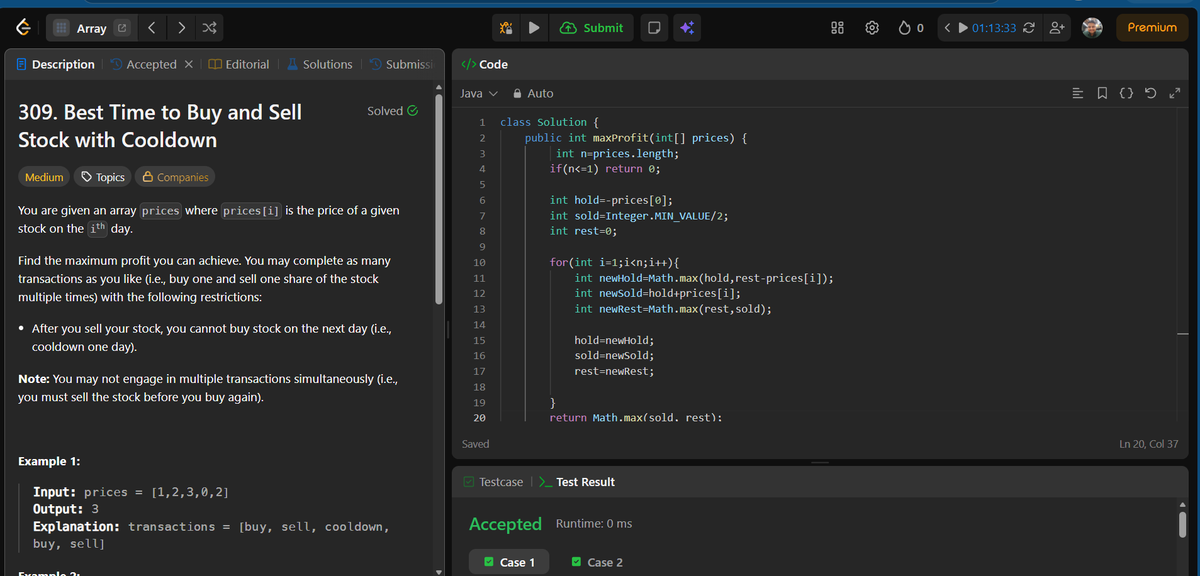
Task: Submit the solution
Action: pos(592,28)
